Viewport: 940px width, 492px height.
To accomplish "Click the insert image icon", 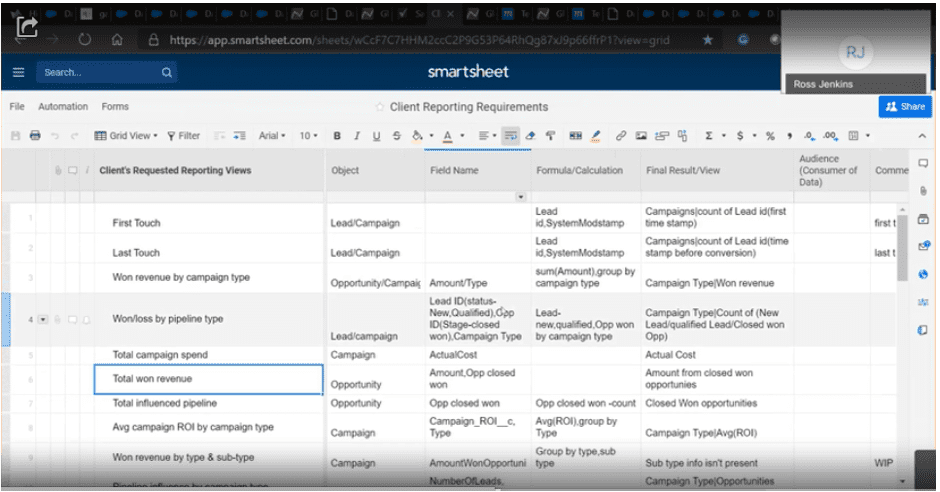I will (641, 136).
